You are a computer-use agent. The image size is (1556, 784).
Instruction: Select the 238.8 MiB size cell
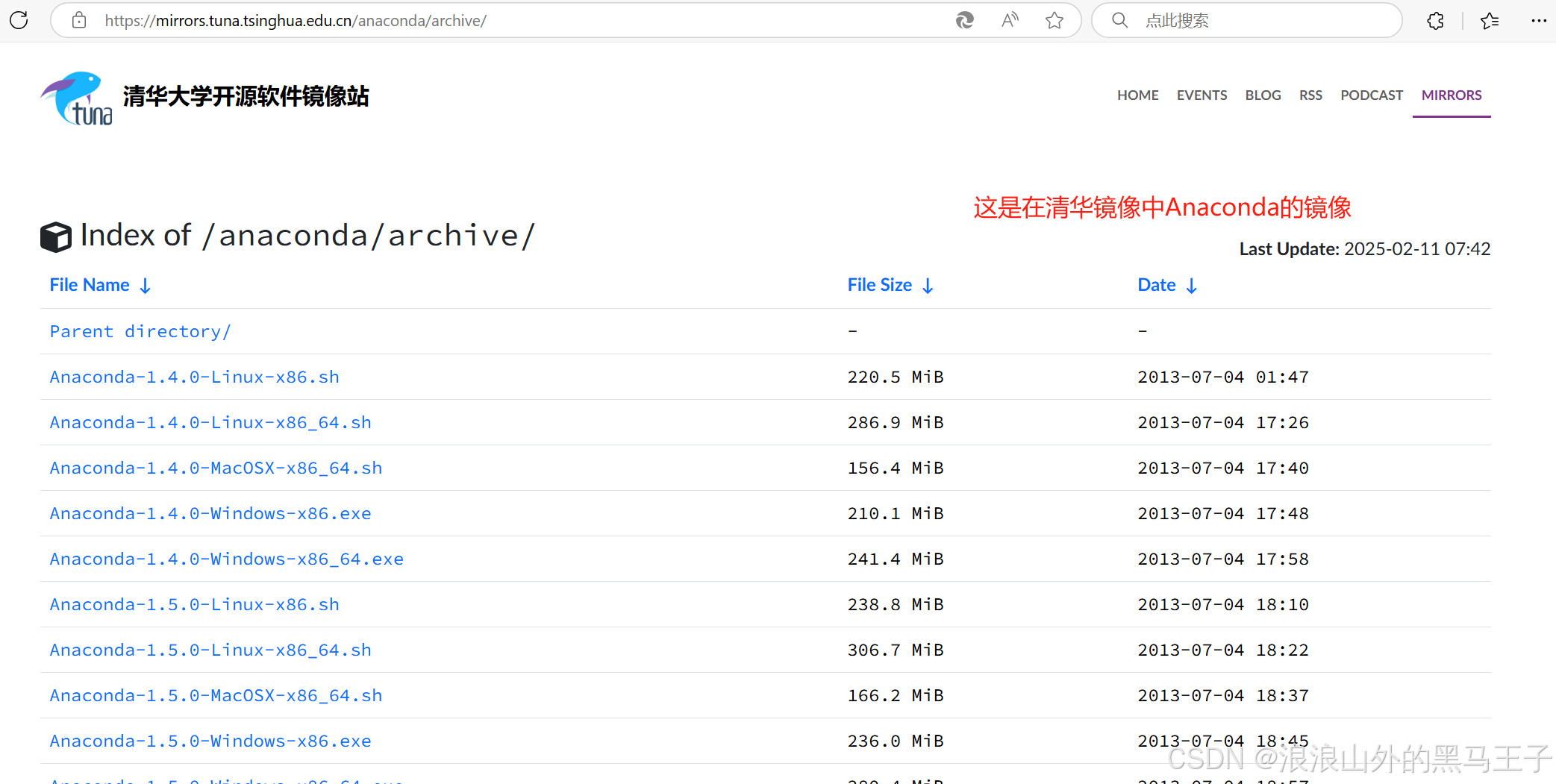pos(896,604)
